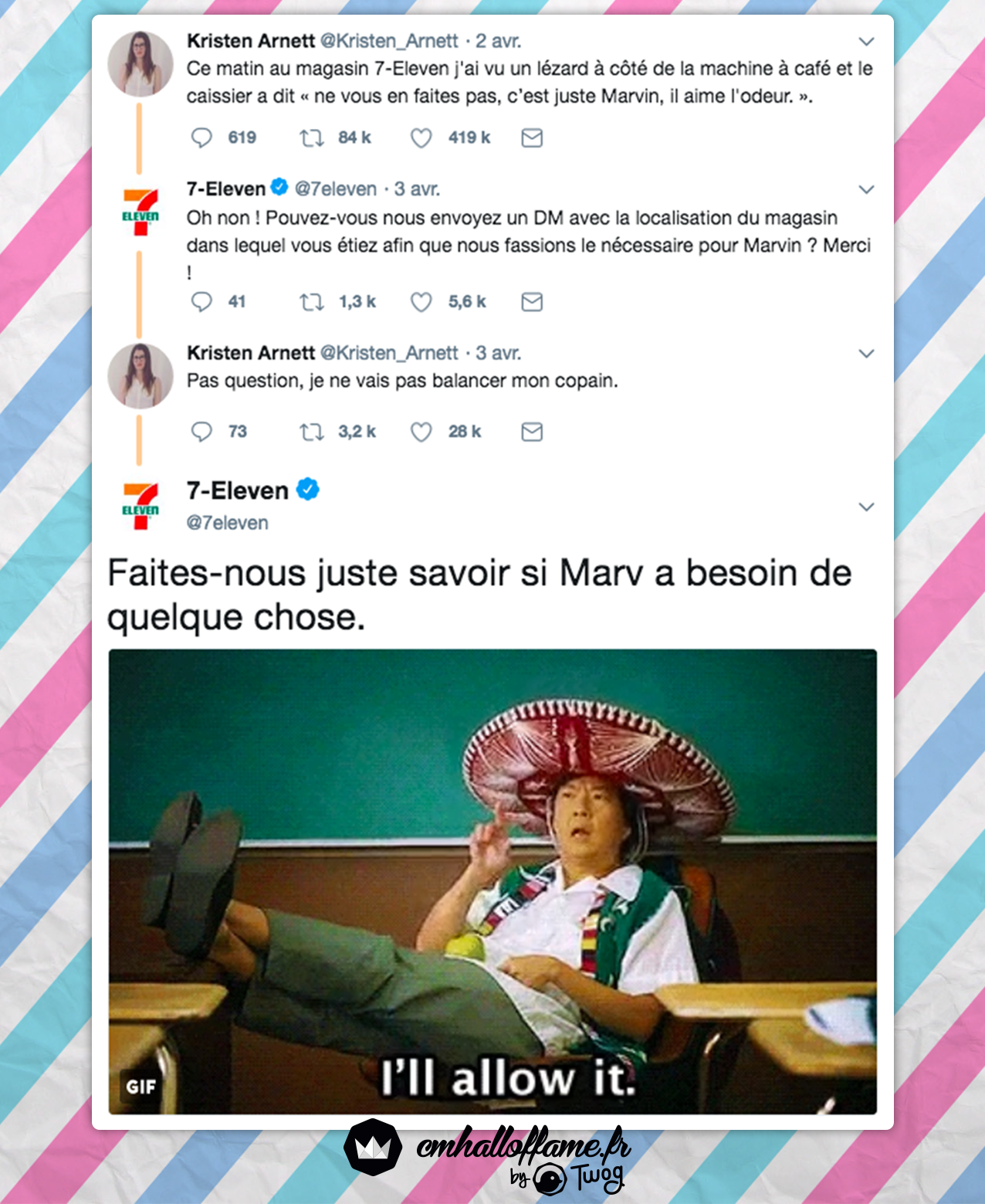This screenshot has height=1204, width=985.
Task: Open the chevron menu on 'Pas question' tweet
Action: [867, 353]
